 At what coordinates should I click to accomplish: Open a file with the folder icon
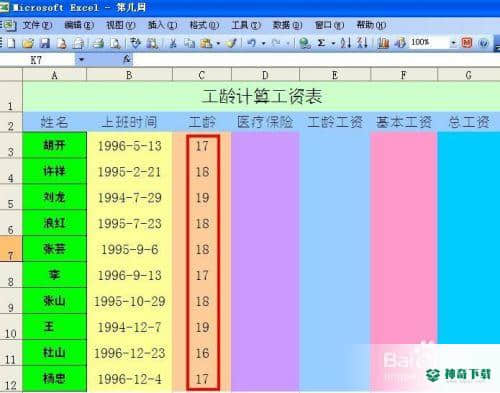tap(28, 43)
